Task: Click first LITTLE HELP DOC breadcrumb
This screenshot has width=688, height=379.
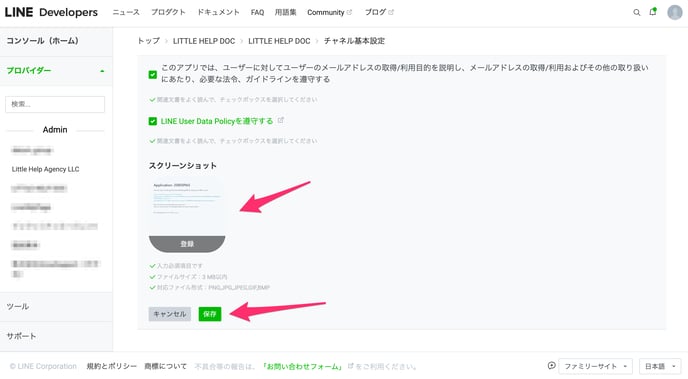Action: (x=204, y=41)
